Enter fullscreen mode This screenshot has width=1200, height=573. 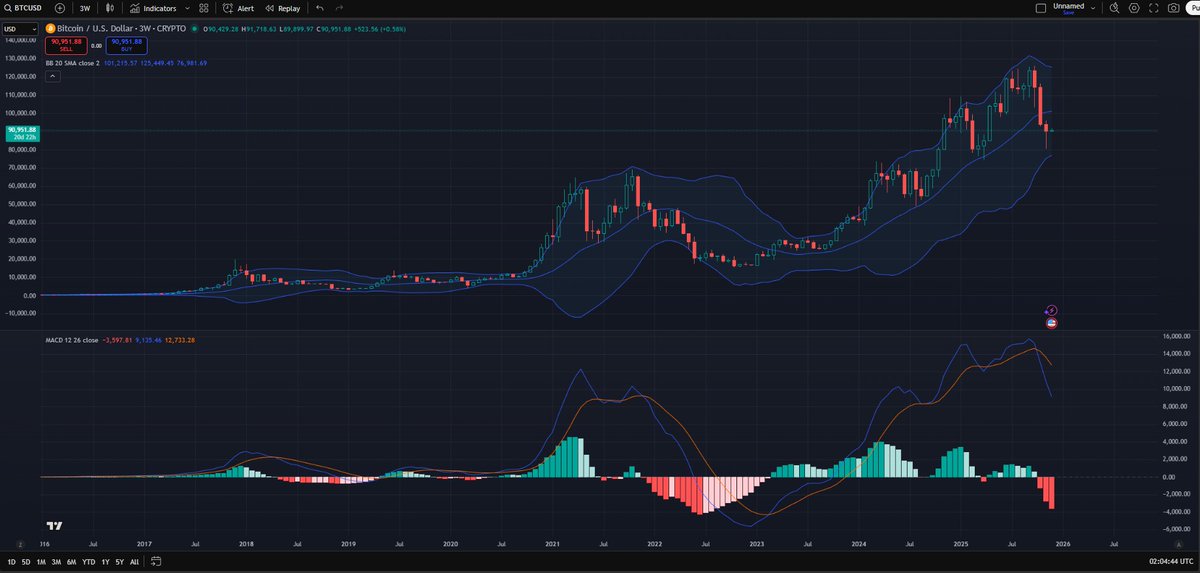click(1153, 7)
